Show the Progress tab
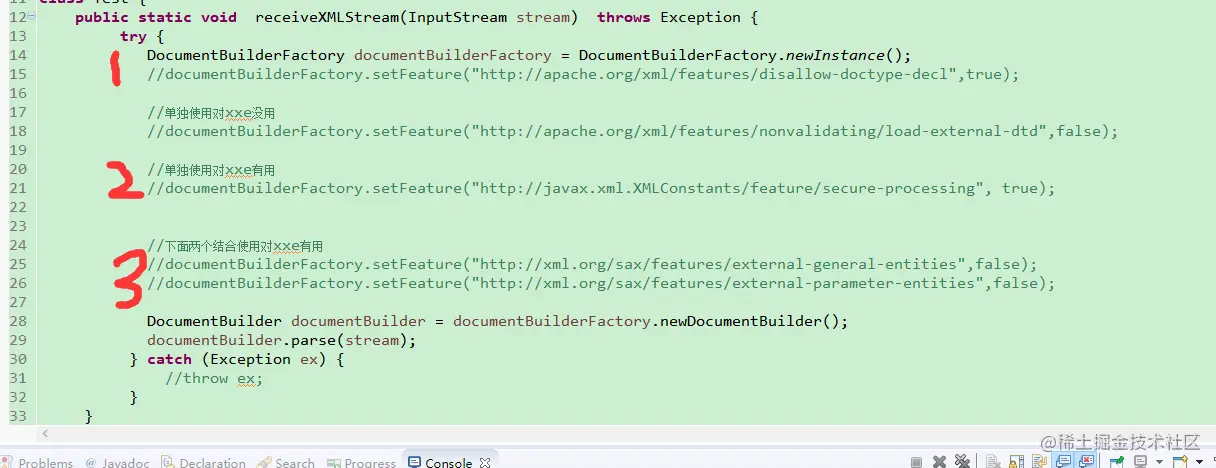1216x468 pixels. coord(361,462)
